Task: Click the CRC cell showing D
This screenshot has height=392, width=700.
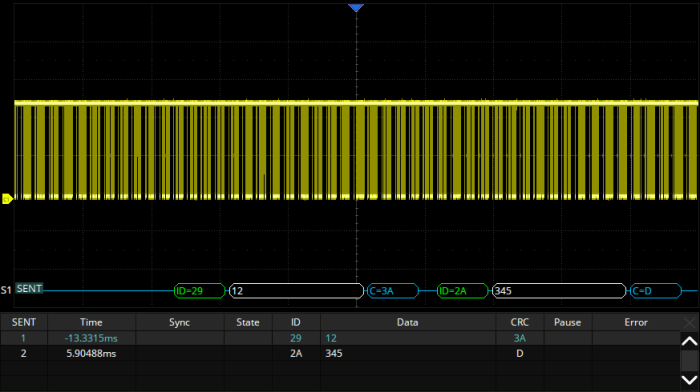Action: coord(520,353)
